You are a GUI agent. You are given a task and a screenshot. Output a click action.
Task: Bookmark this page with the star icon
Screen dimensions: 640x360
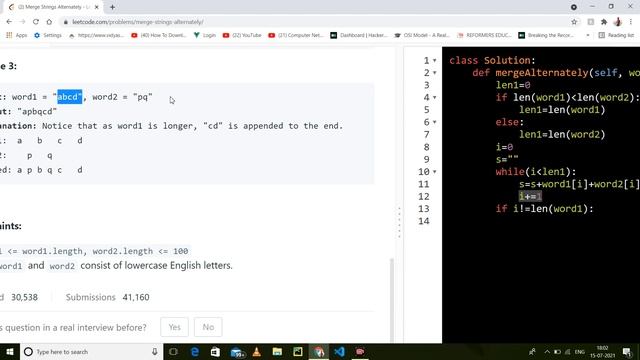(x=574, y=22)
